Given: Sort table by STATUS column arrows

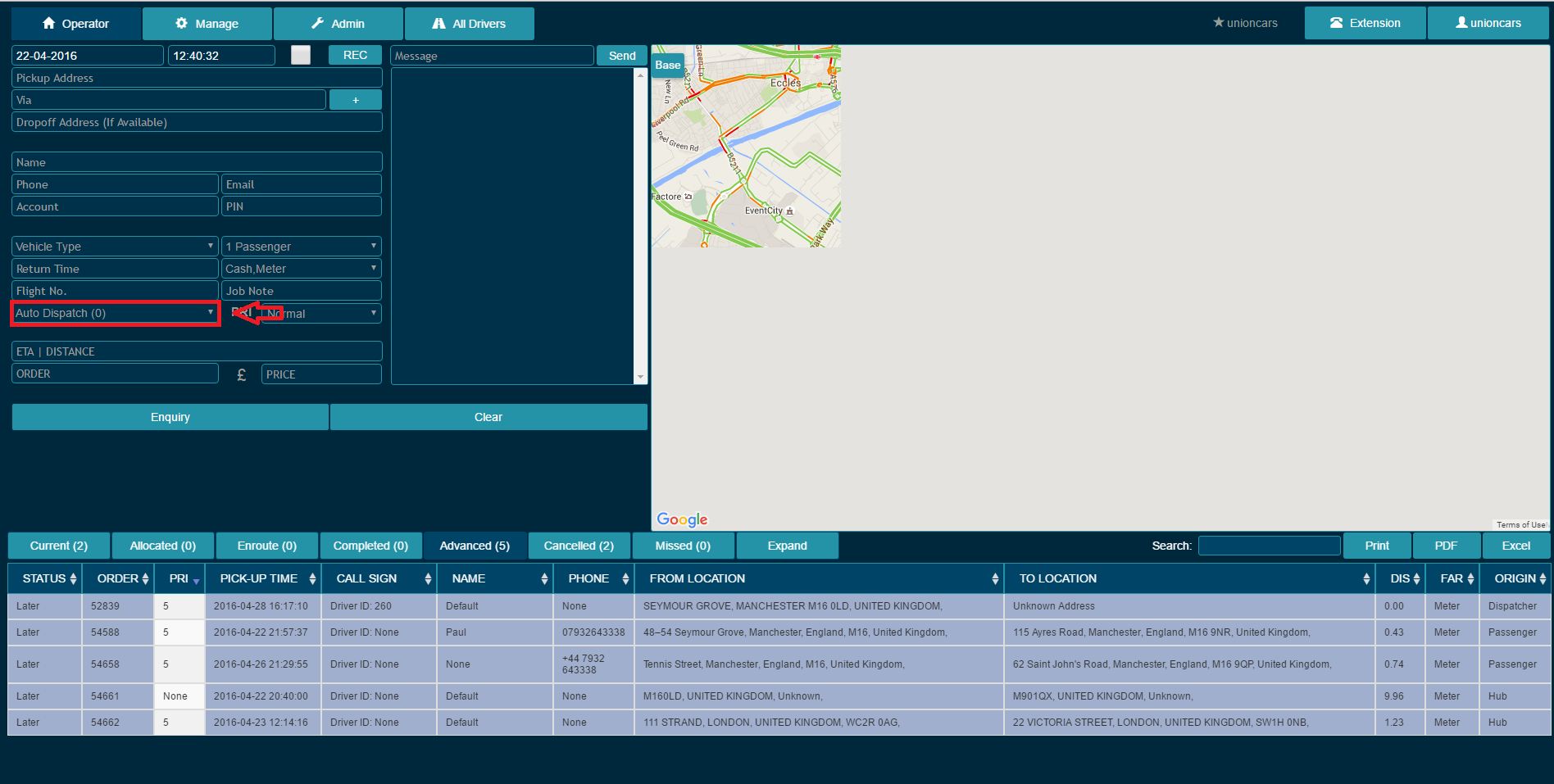Looking at the screenshot, I should pyautogui.click(x=74, y=578).
